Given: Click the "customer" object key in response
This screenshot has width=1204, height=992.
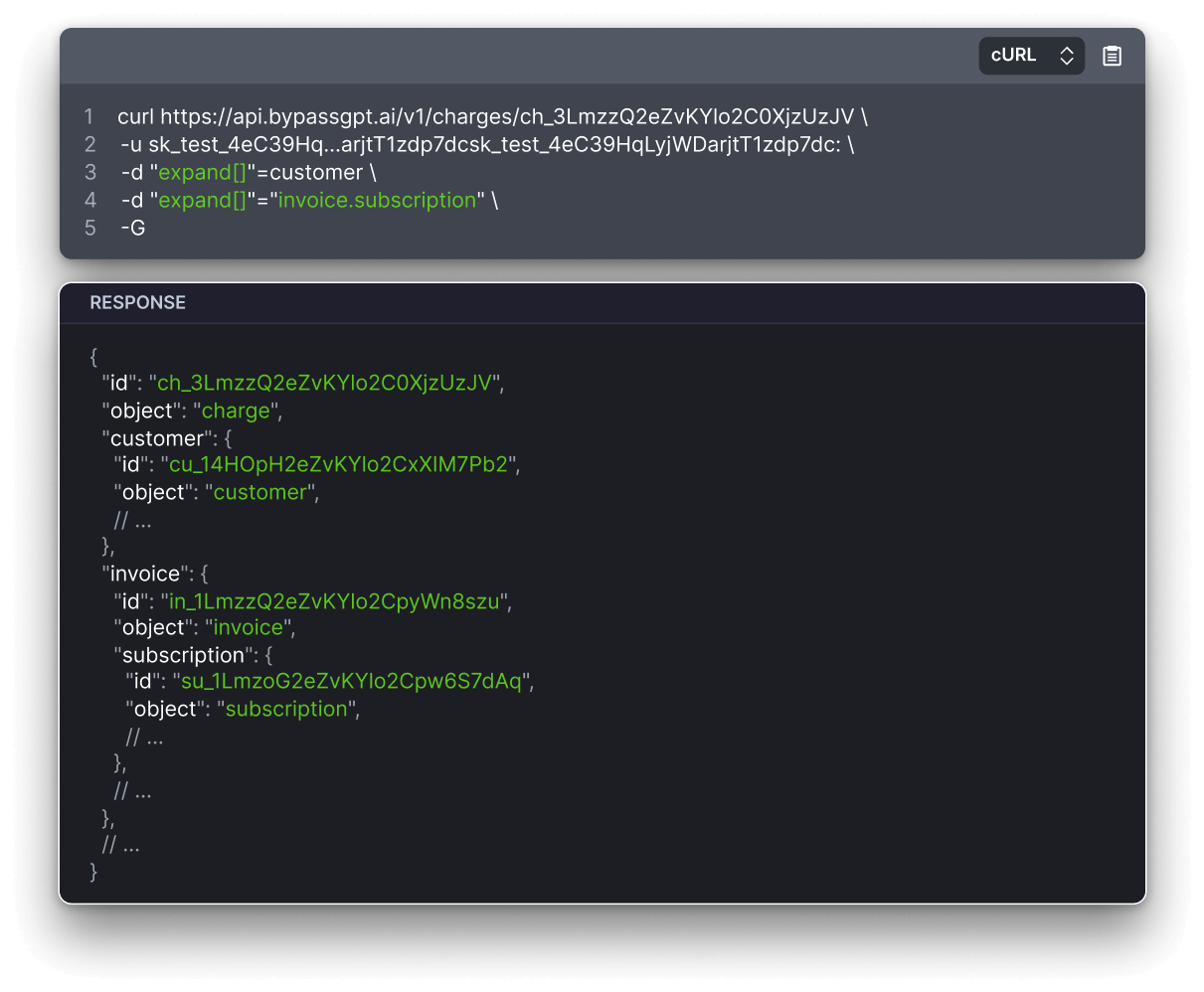Looking at the screenshot, I should tap(156, 437).
